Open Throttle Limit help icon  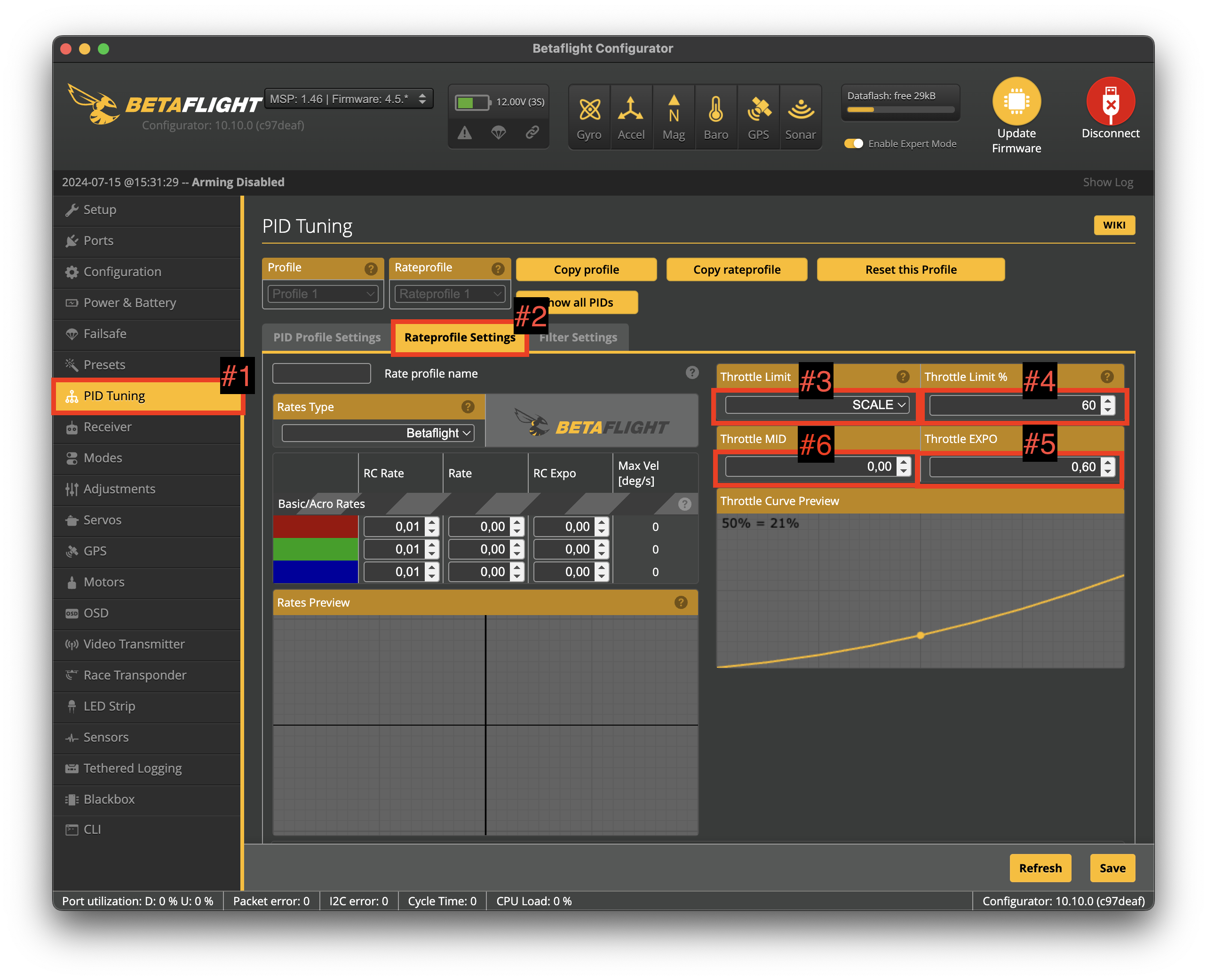[x=903, y=377]
